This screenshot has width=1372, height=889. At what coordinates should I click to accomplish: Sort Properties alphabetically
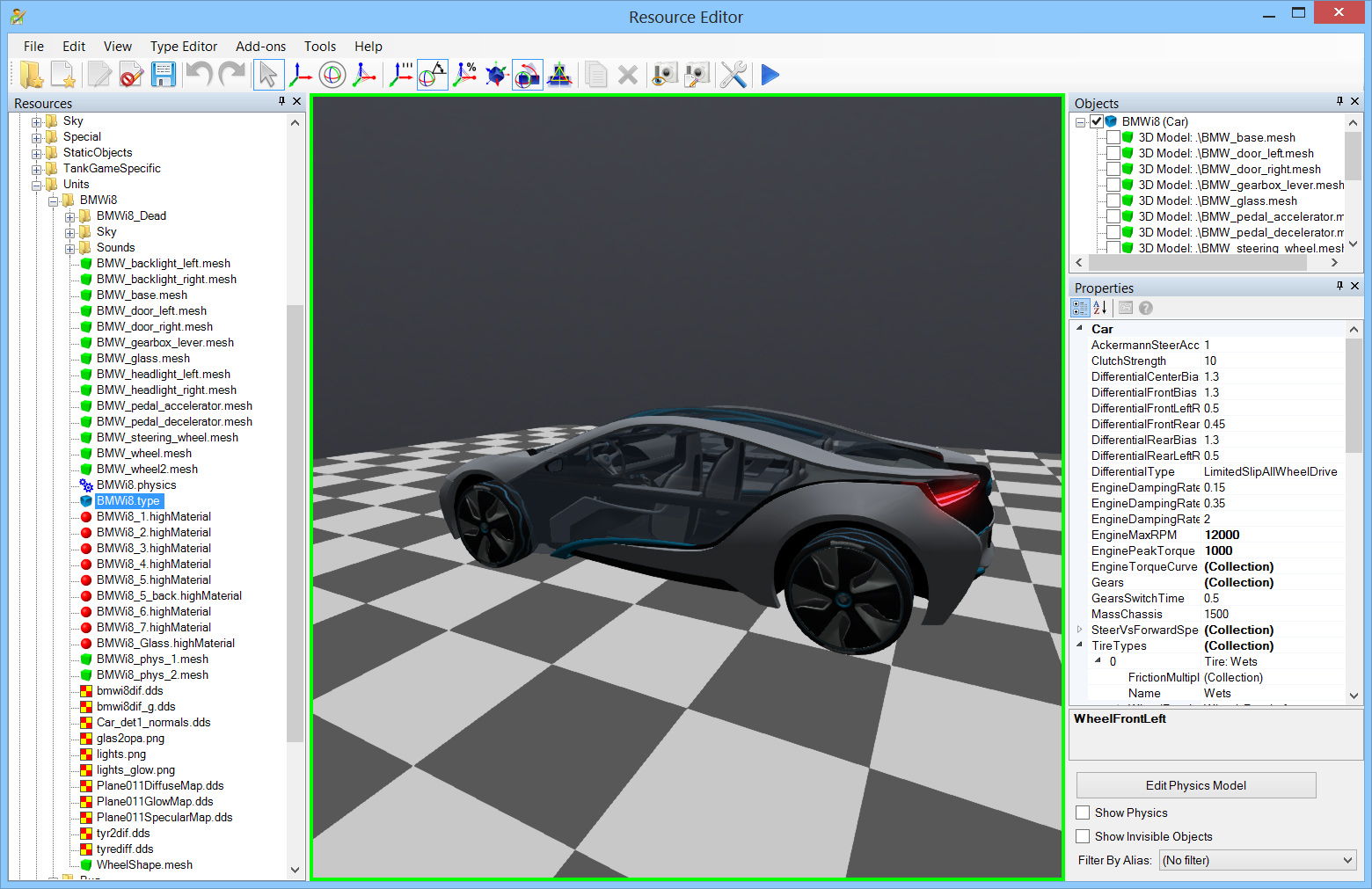point(1100,308)
